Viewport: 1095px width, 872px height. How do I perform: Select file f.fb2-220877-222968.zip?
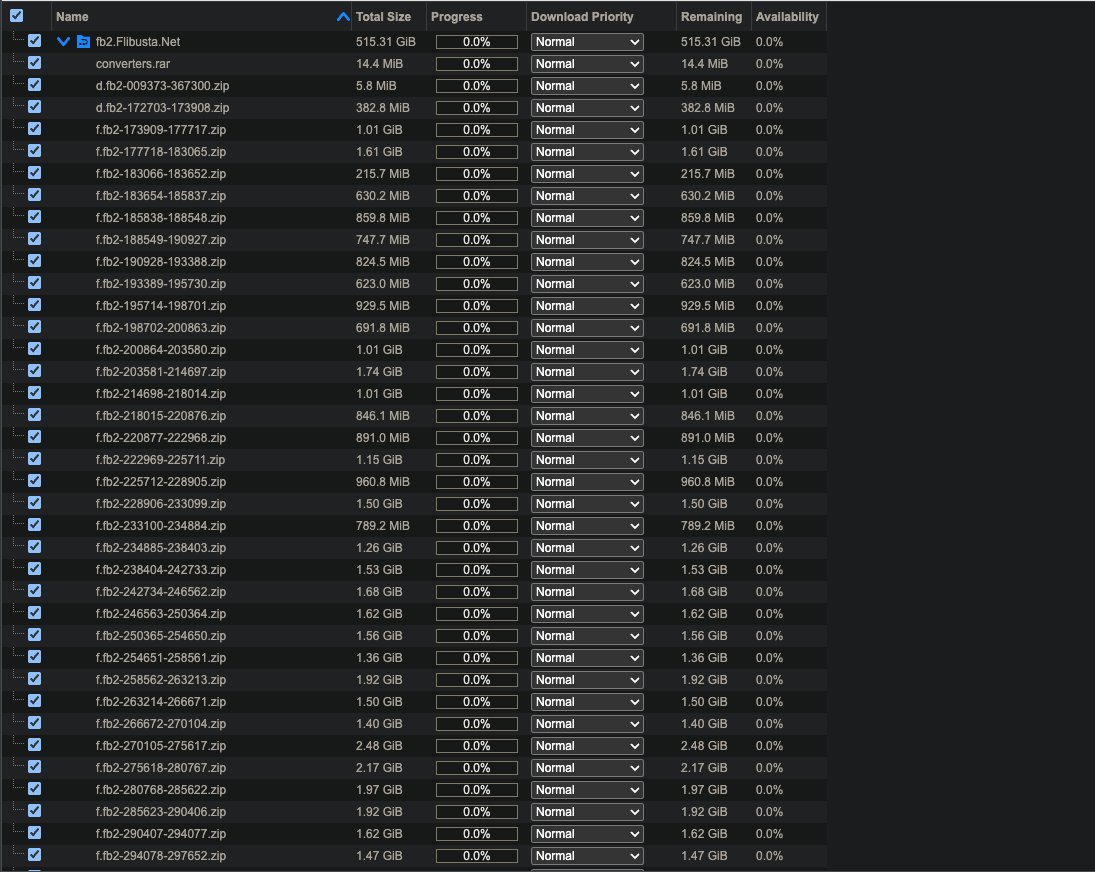[x=161, y=438]
